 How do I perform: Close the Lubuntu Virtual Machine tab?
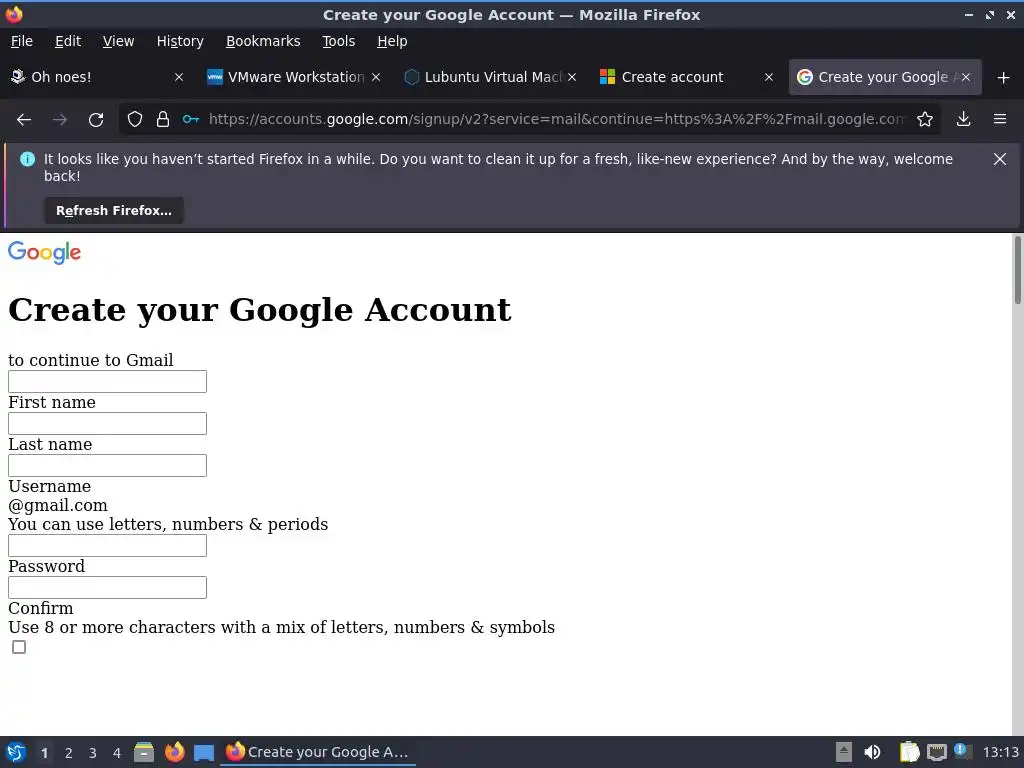click(572, 77)
